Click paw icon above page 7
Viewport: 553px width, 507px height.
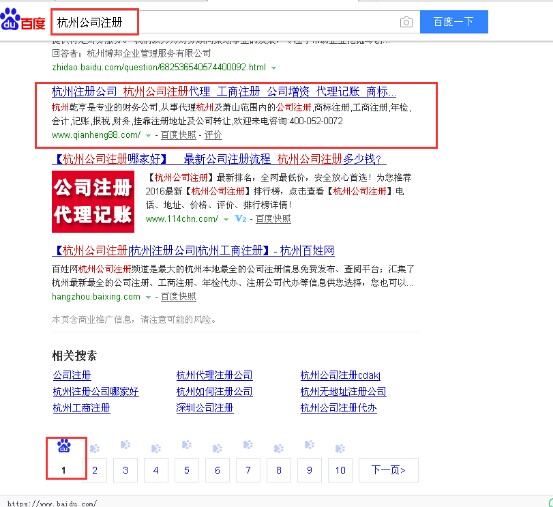coord(248,445)
